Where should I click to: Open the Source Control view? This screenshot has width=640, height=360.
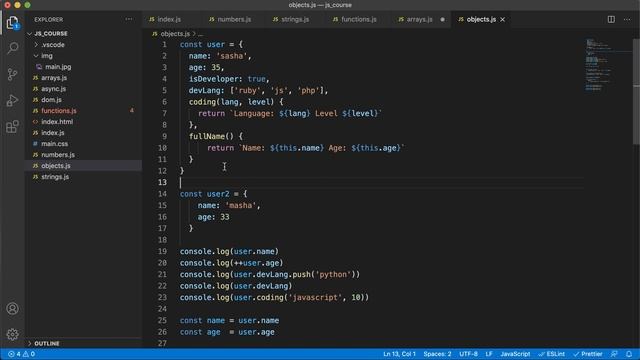click(12, 74)
